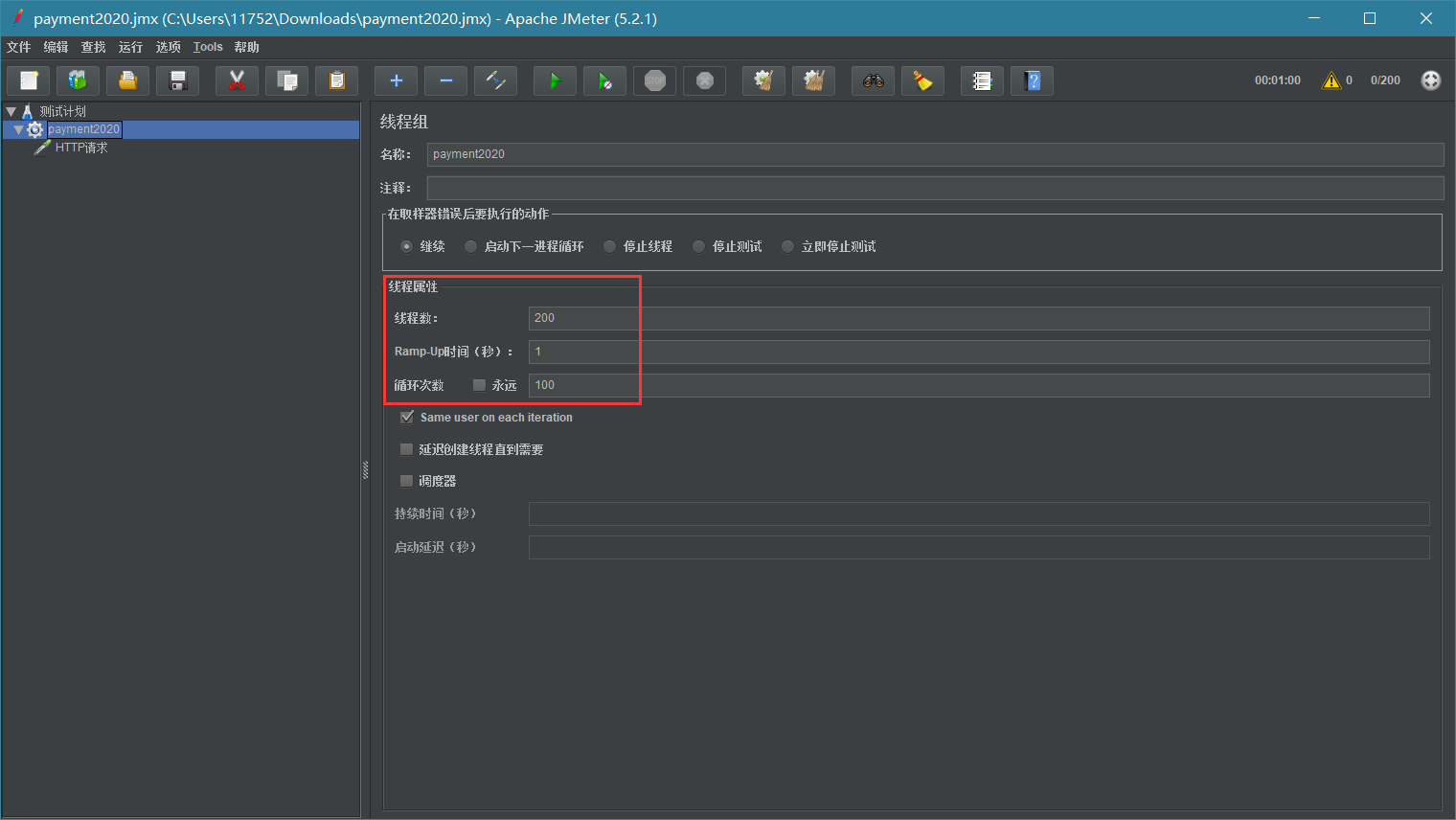Cut selection using scissors icon

coord(238,80)
